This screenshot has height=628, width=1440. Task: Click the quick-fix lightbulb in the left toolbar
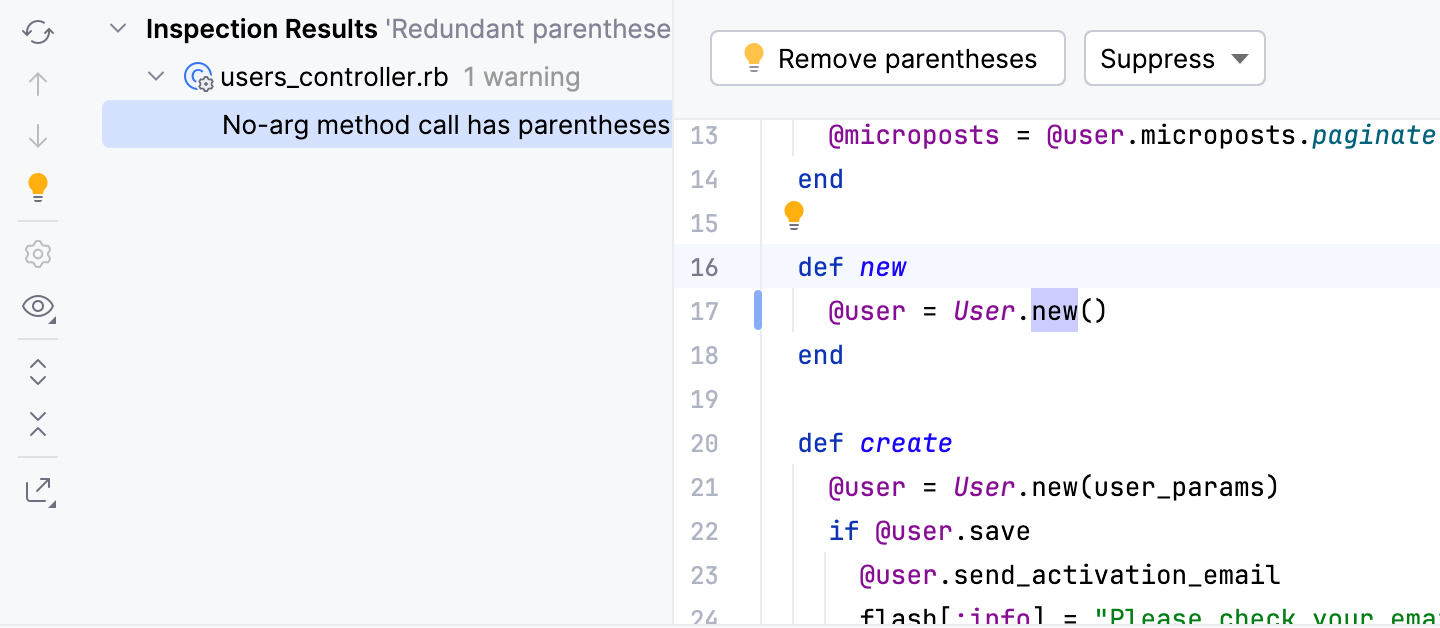[x=38, y=187]
